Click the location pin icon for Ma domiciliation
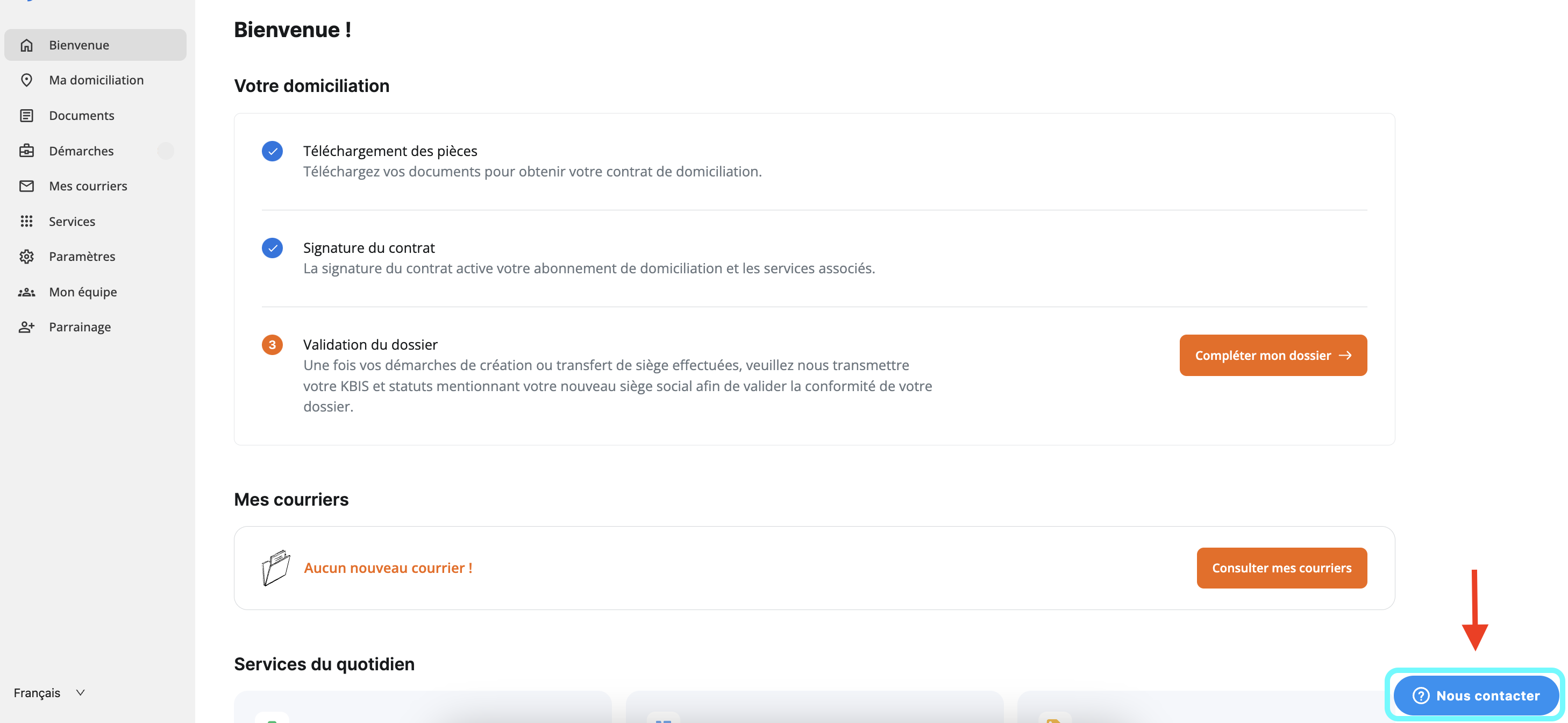Screen dimensions: 1568x723 26,80
